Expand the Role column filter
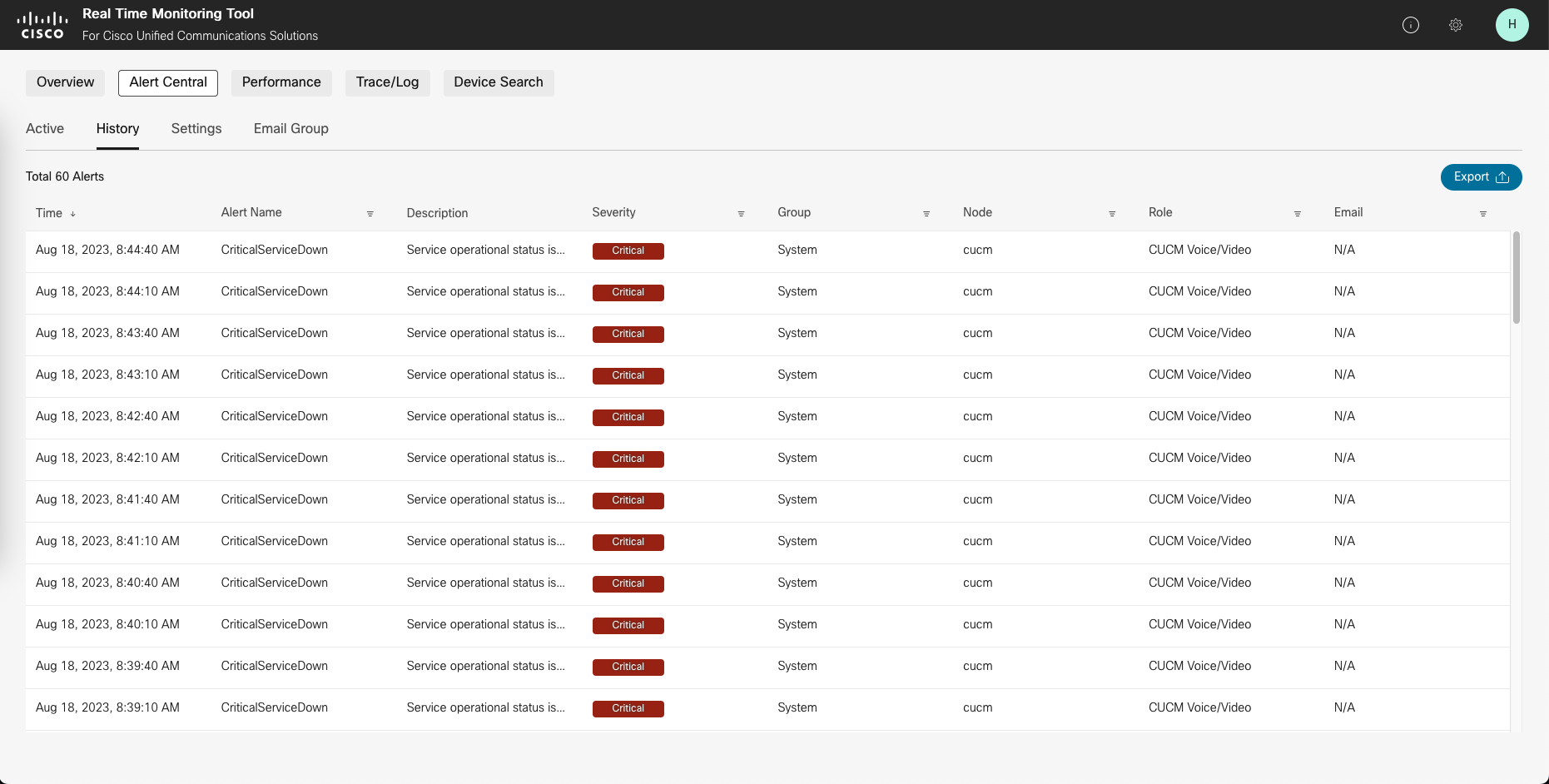 (x=1297, y=214)
